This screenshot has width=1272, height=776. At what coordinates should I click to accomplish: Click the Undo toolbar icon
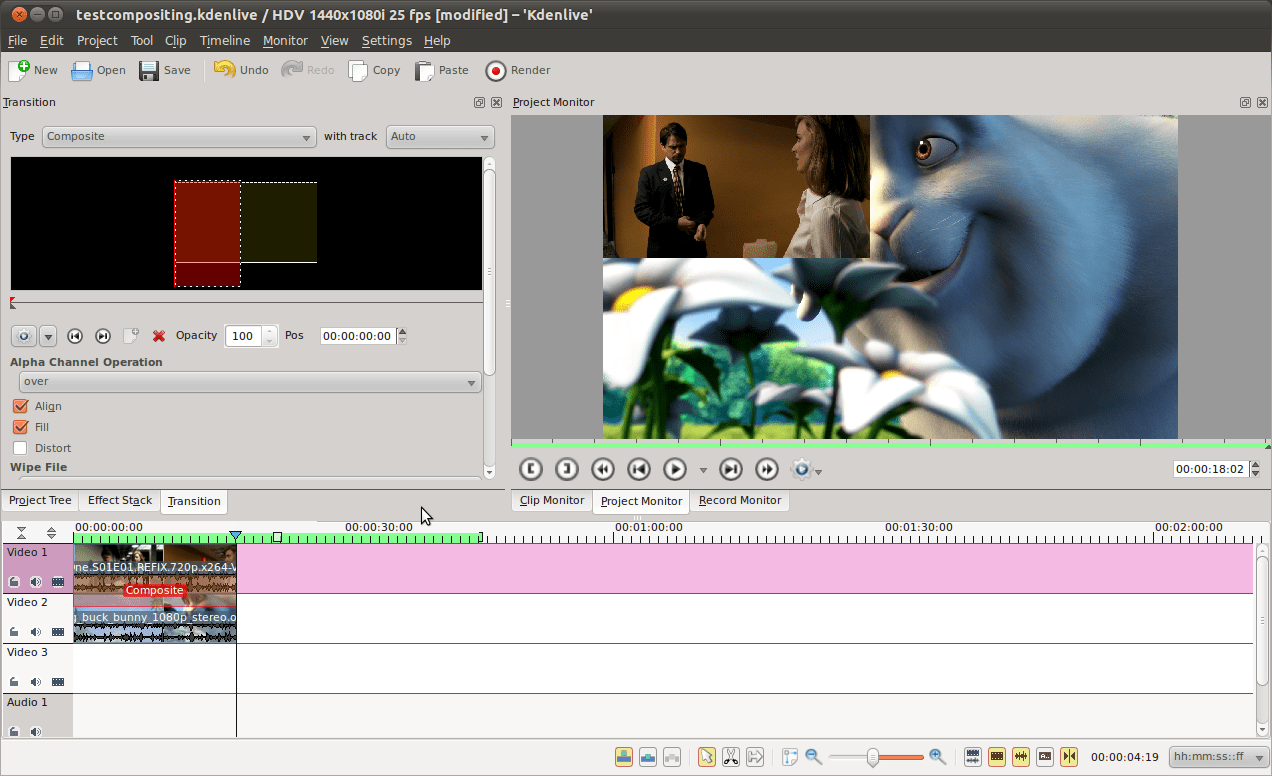coord(240,70)
